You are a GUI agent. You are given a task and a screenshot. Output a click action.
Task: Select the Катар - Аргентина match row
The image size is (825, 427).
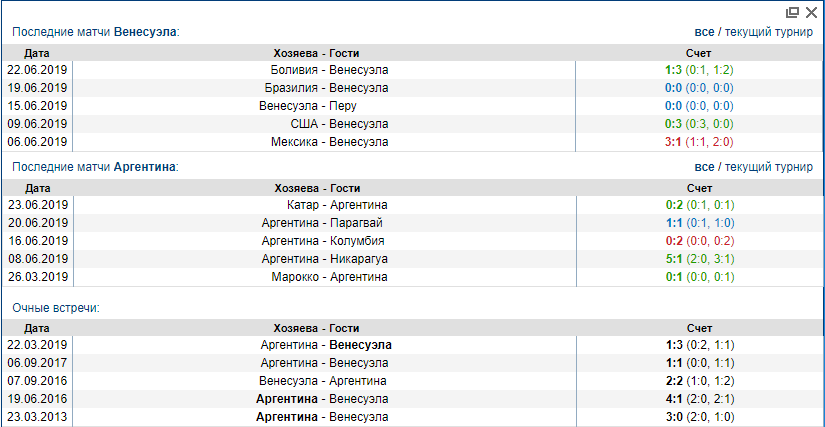329,205
